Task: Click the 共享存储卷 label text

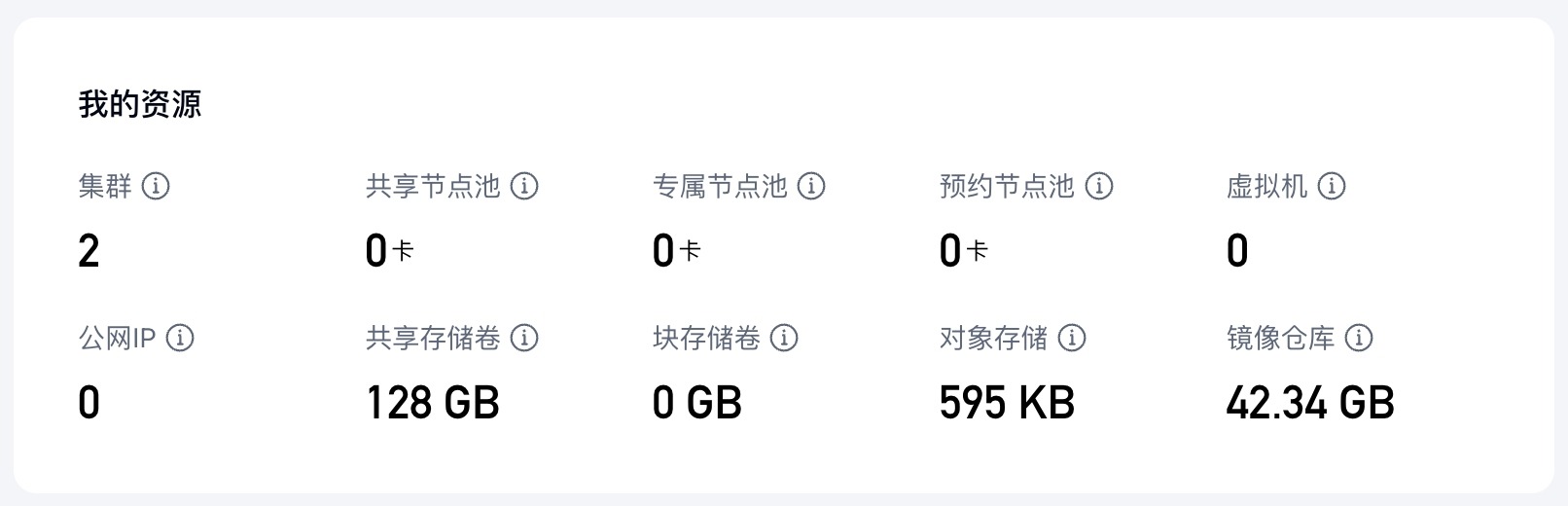Action: pyautogui.click(x=433, y=338)
